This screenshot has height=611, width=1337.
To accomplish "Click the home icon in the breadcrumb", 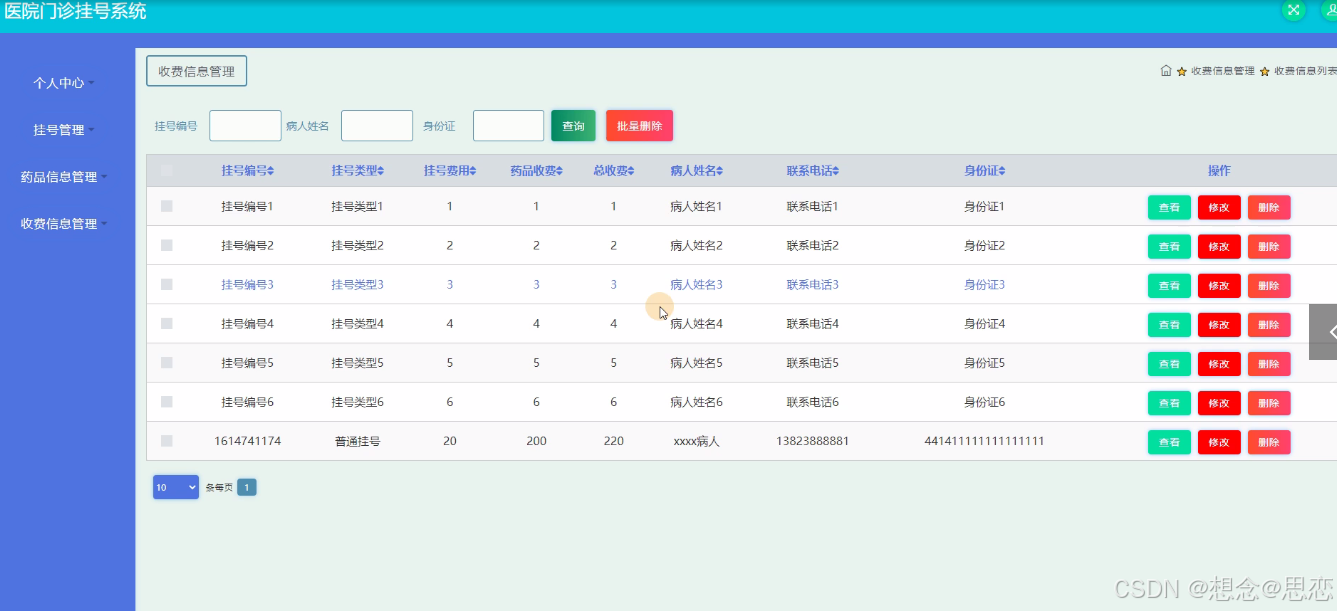I will tap(1166, 71).
